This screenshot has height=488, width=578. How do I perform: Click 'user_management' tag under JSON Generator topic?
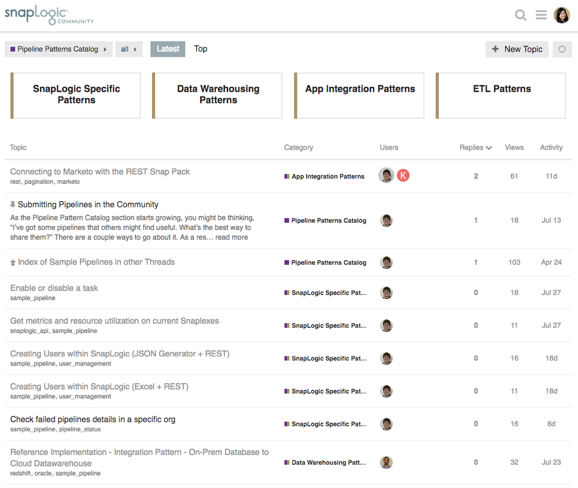pyautogui.click(x=85, y=364)
